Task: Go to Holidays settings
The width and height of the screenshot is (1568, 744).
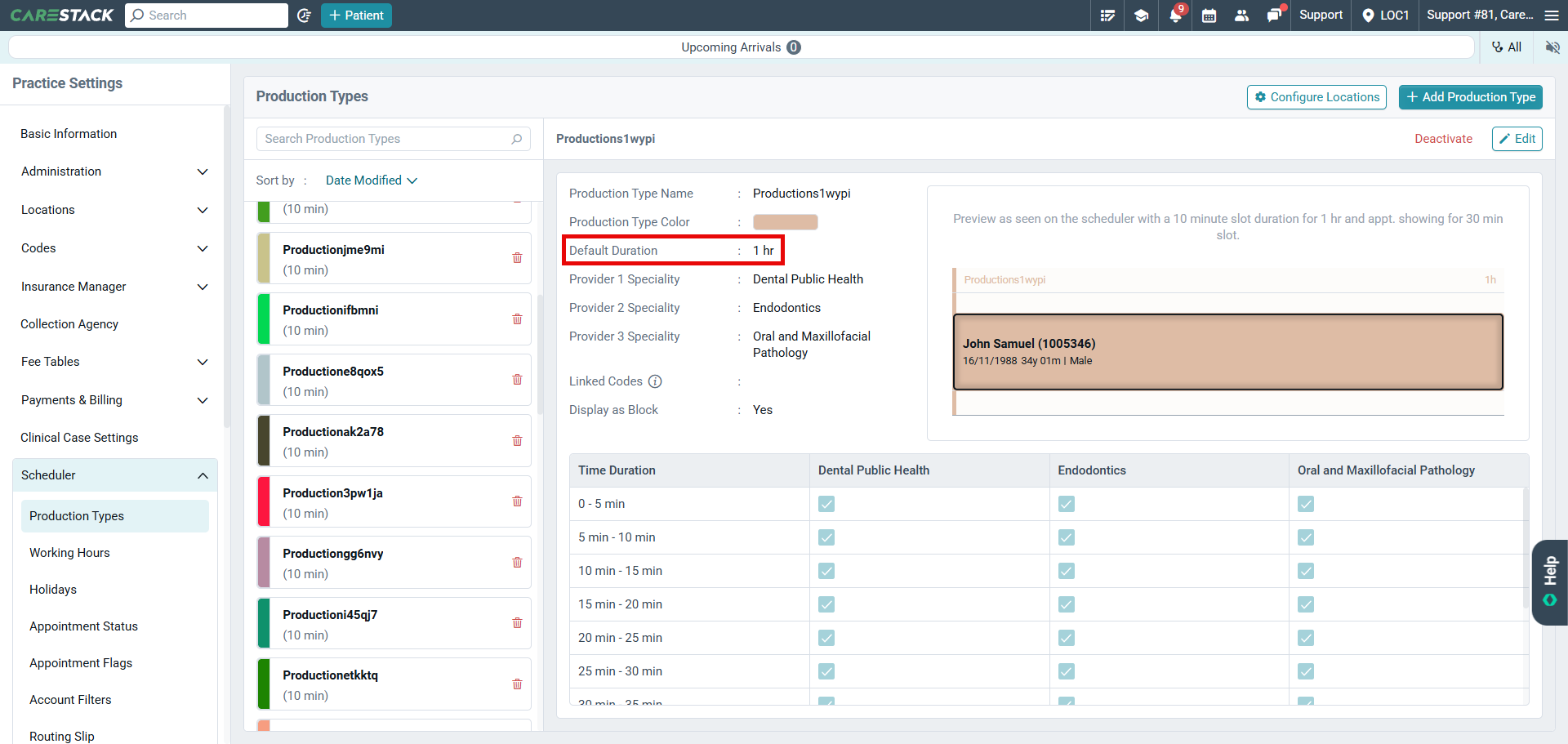Action: pyautogui.click(x=53, y=590)
